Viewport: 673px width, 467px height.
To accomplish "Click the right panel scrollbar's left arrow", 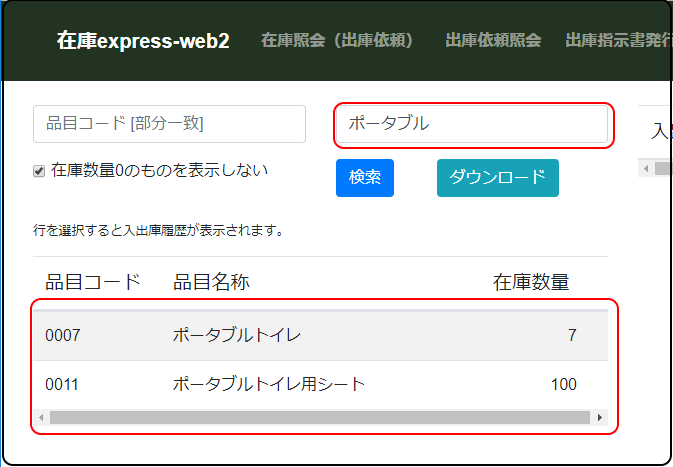I will pyautogui.click(x=645, y=169).
